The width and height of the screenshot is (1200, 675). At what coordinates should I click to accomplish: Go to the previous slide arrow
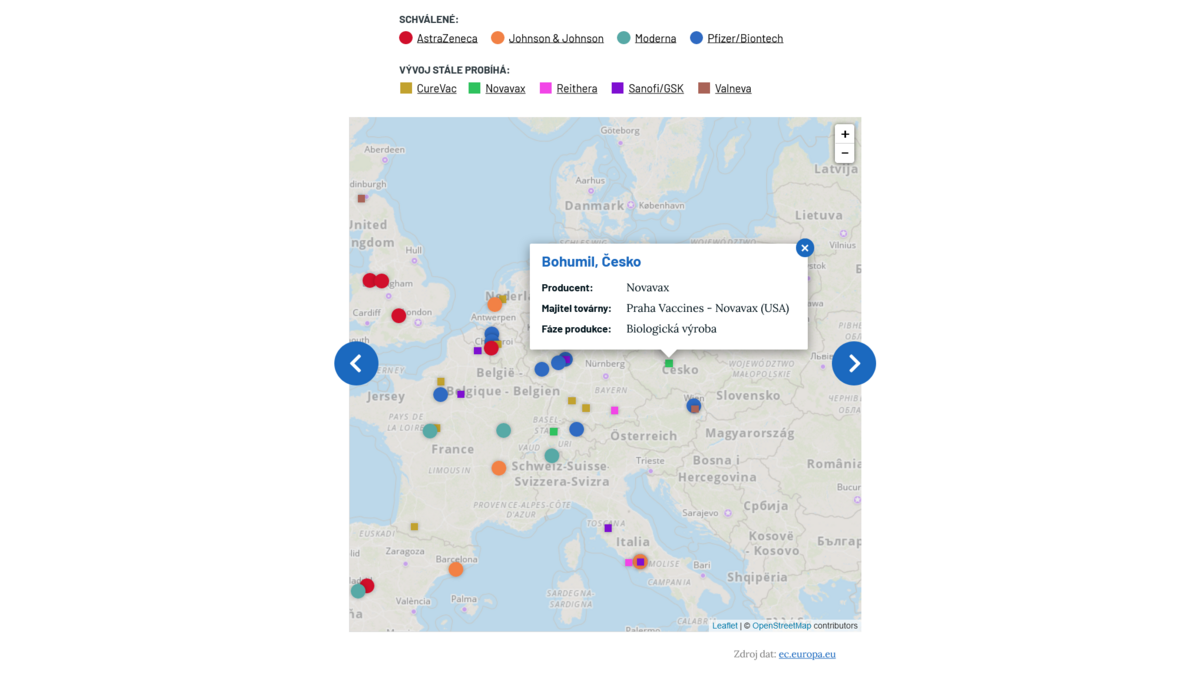(x=356, y=364)
